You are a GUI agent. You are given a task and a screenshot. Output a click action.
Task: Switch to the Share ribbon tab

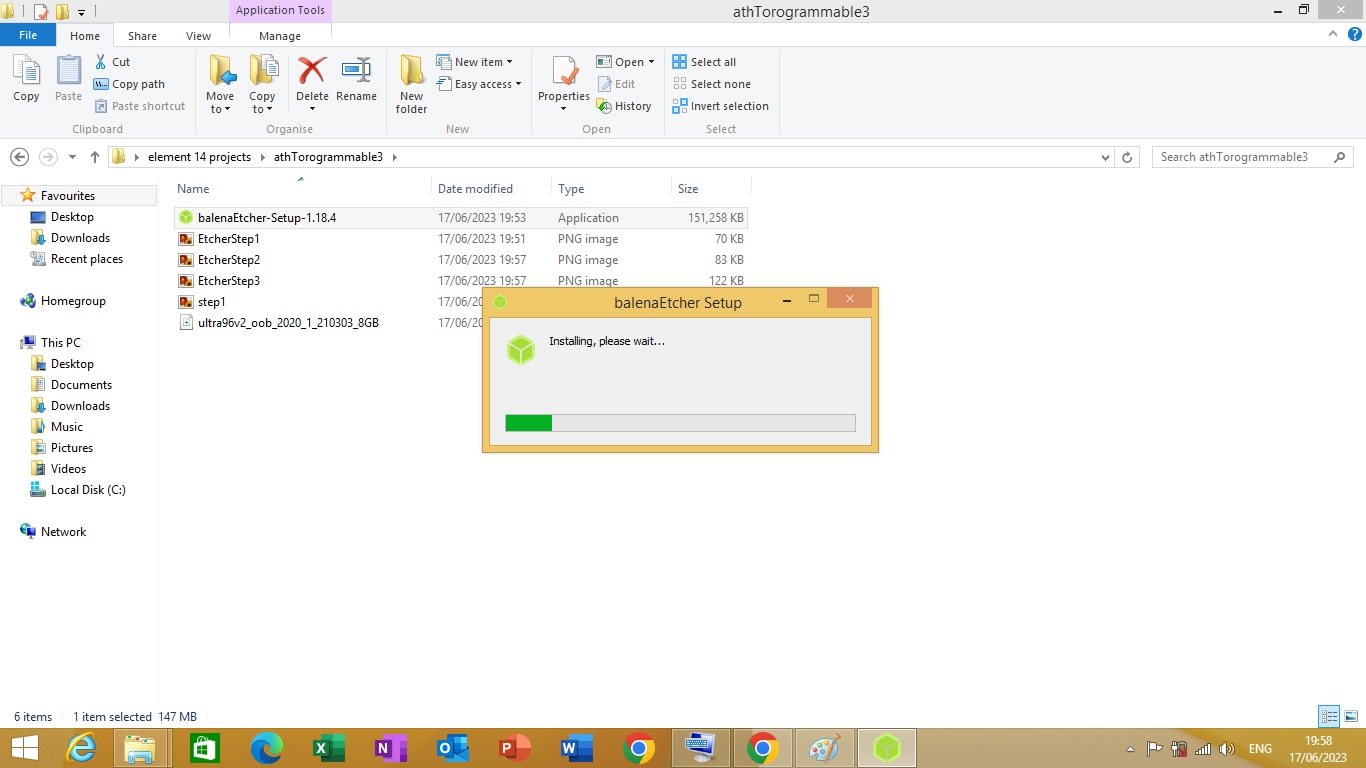coord(142,36)
